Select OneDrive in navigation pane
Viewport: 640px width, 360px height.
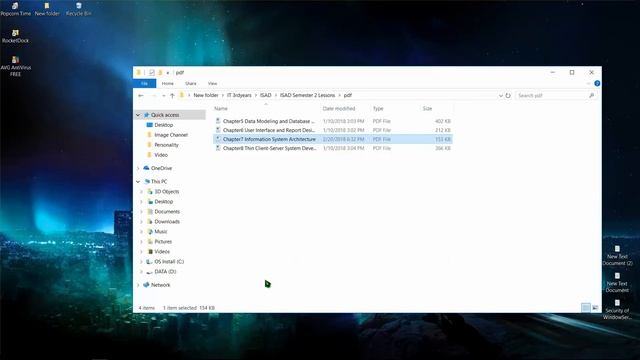click(161, 168)
